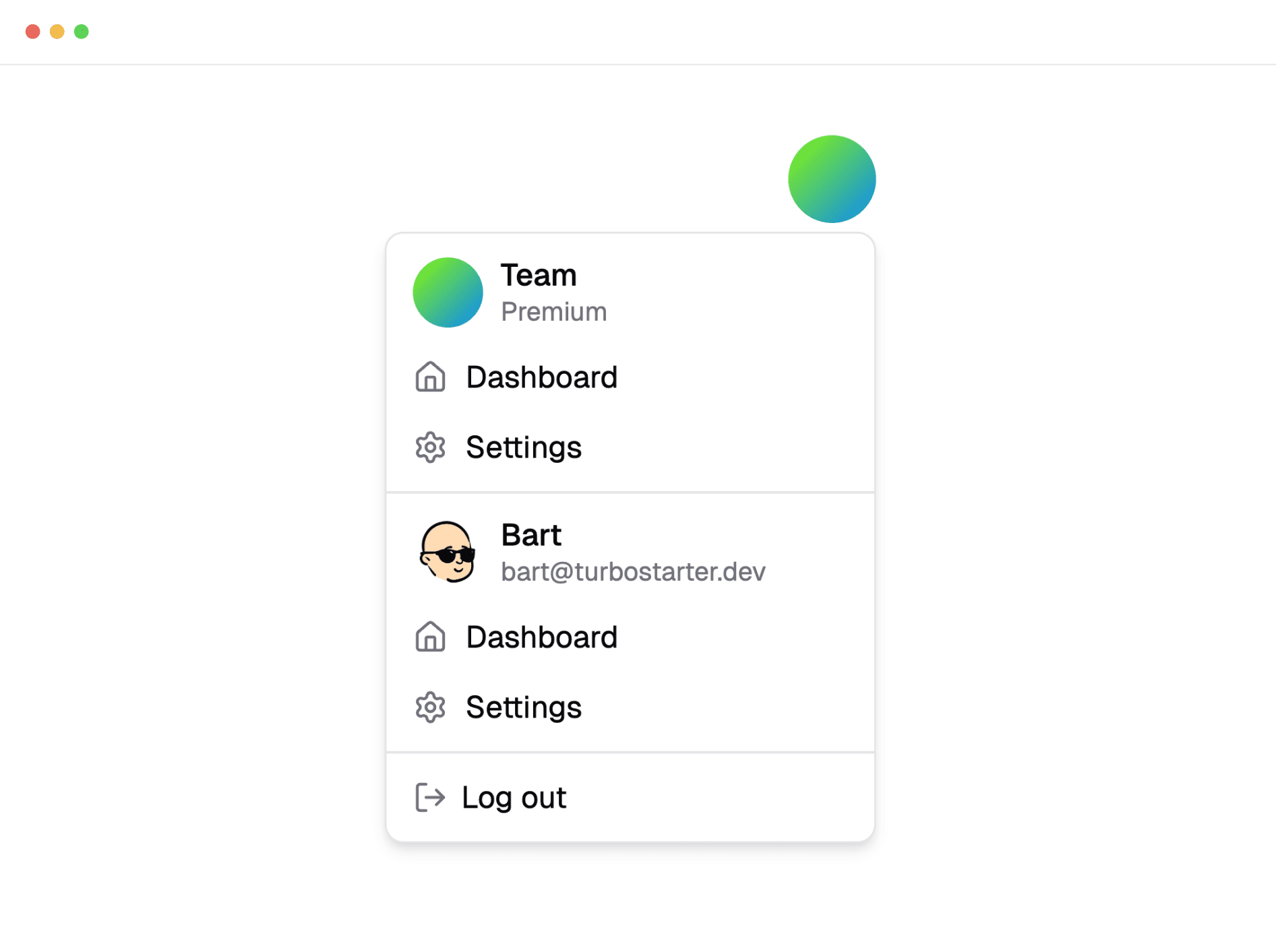Screen dimensions: 1276x952
Task: Click the Premium label under Team
Action: [553, 311]
